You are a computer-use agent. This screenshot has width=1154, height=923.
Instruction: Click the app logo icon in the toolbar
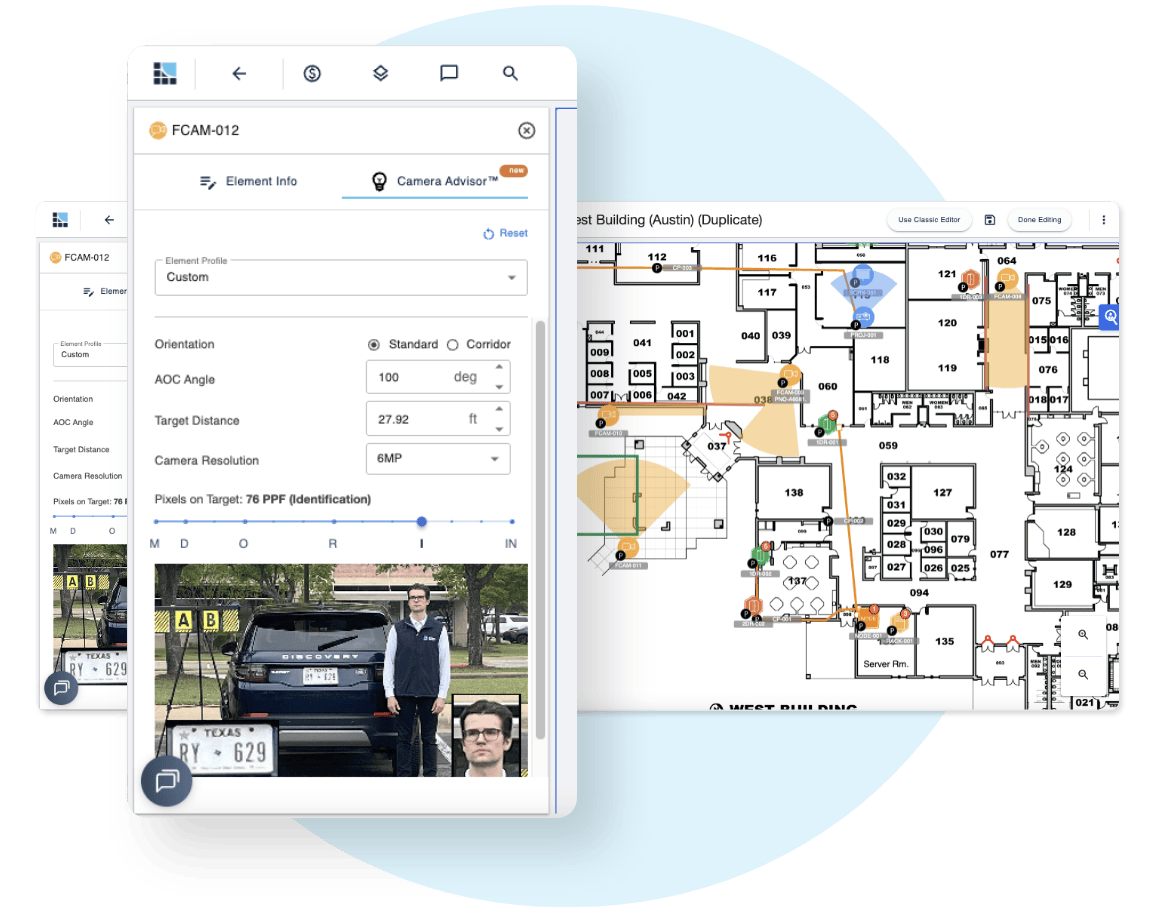pyautogui.click(x=165, y=73)
